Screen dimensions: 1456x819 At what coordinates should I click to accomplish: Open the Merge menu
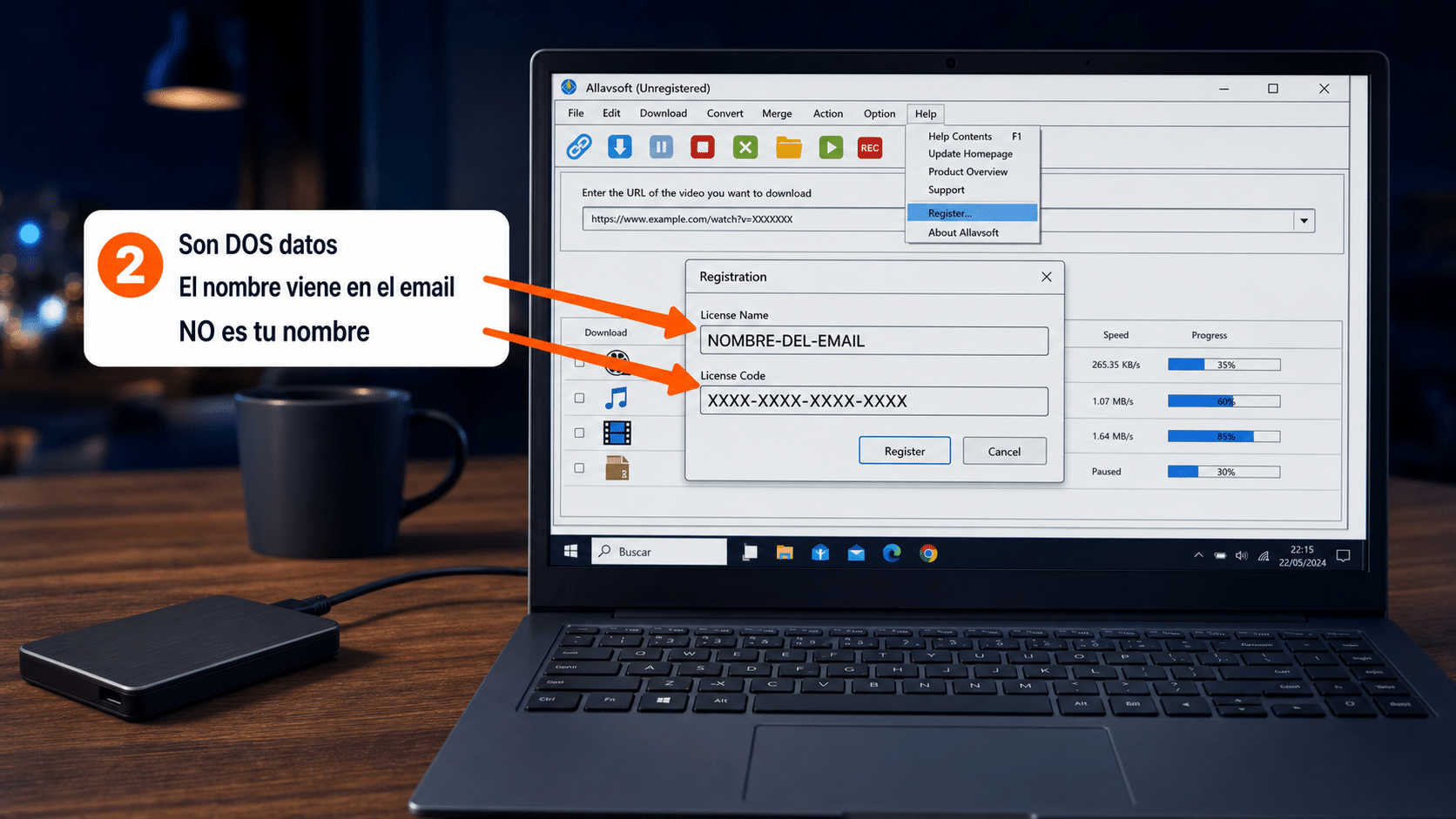[x=777, y=113]
